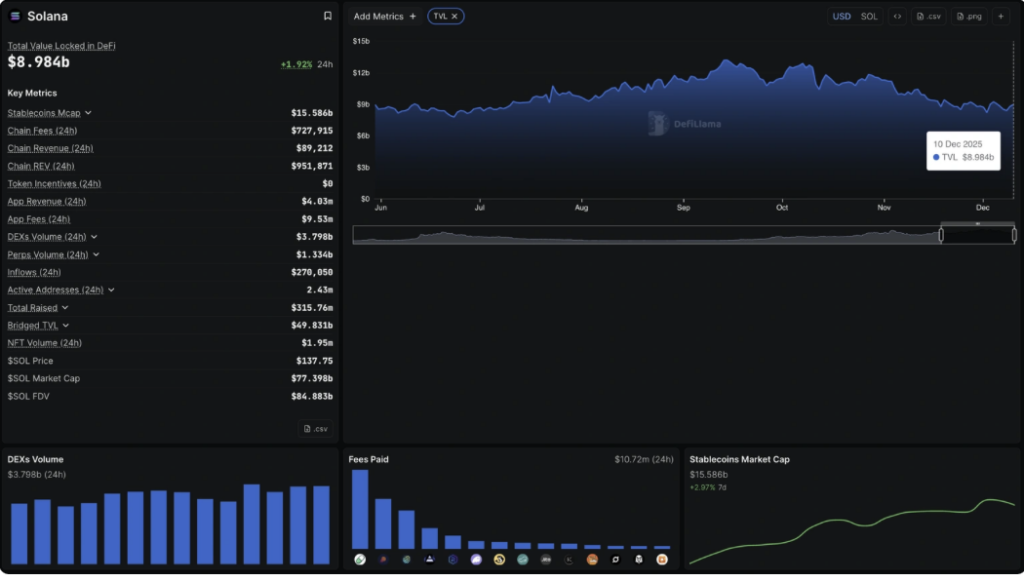Expand the DEXs Volume (24h) breakdown
The image size is (1024, 581).
(x=94, y=237)
